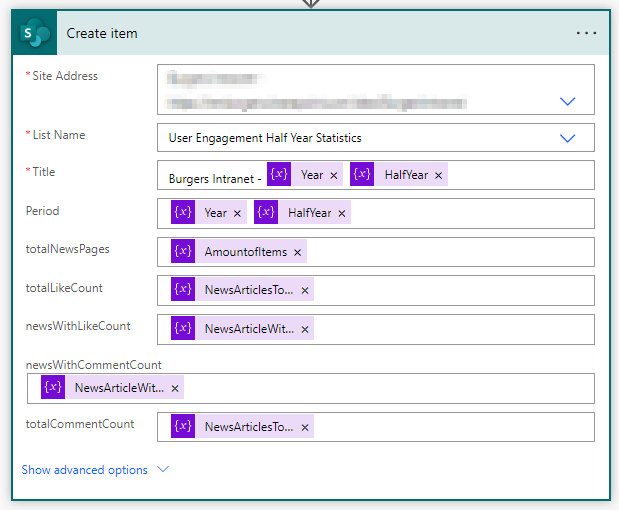Remove Year token from Title field

point(334,175)
